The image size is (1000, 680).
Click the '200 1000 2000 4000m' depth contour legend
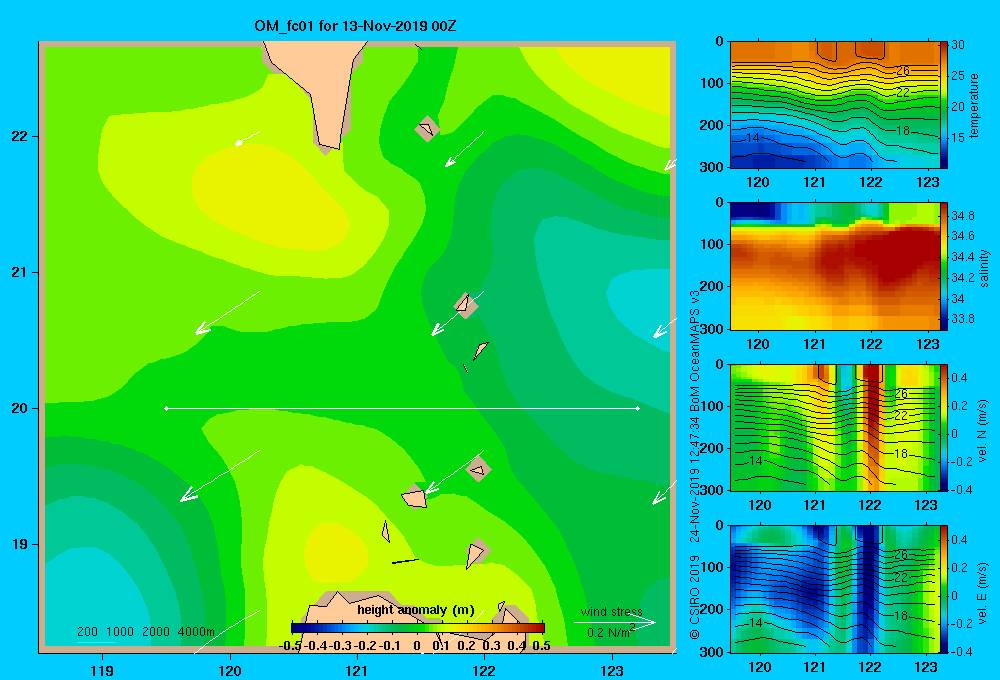146,632
